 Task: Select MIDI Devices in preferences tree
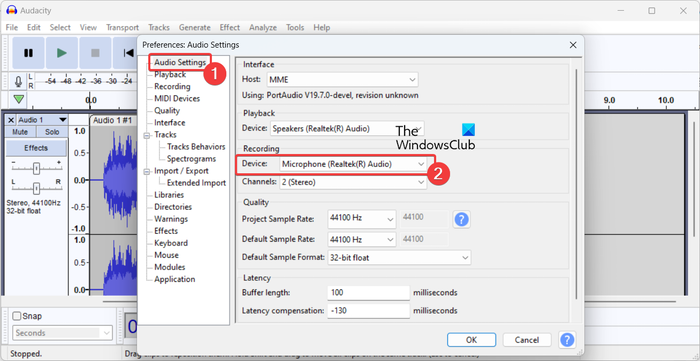pyautogui.click(x=177, y=99)
